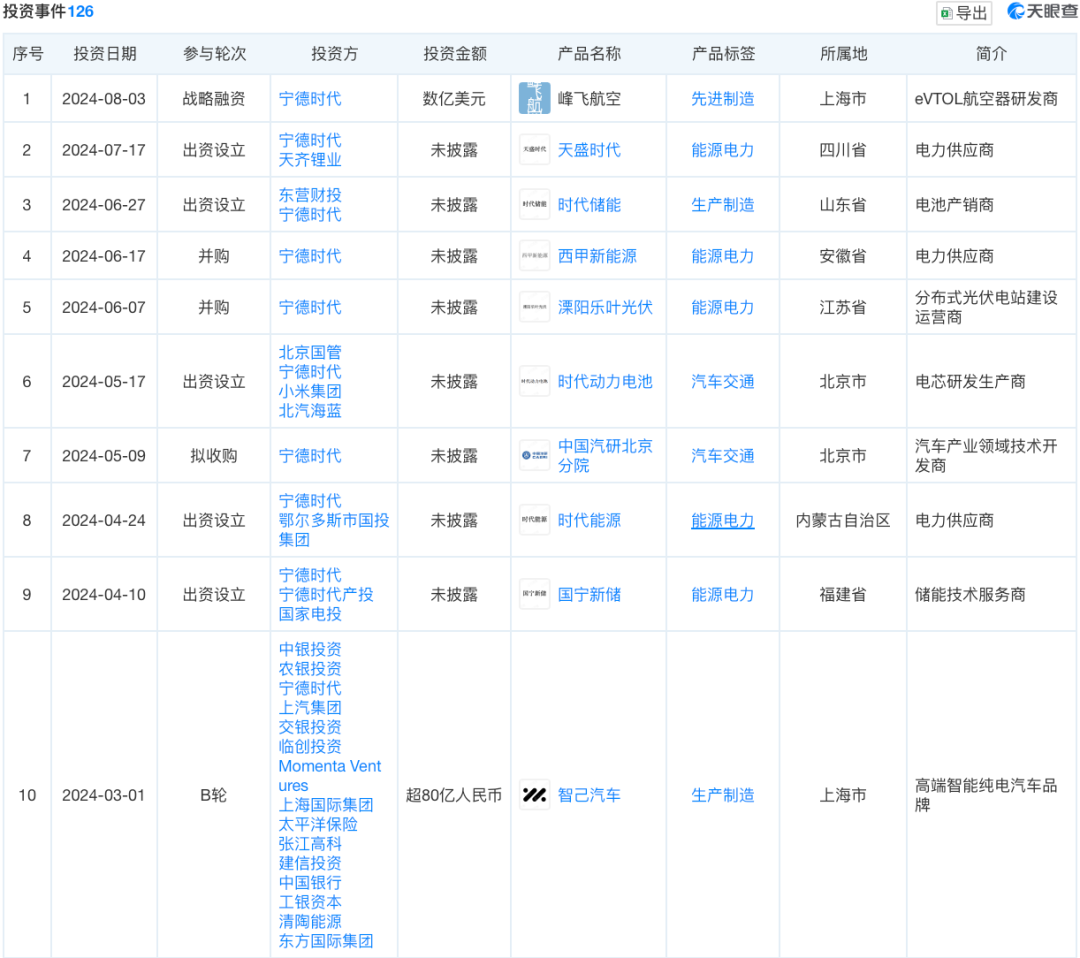1080x958 pixels.
Task: Click the 国宁新储 logo thumbnail
Action: 534,595
